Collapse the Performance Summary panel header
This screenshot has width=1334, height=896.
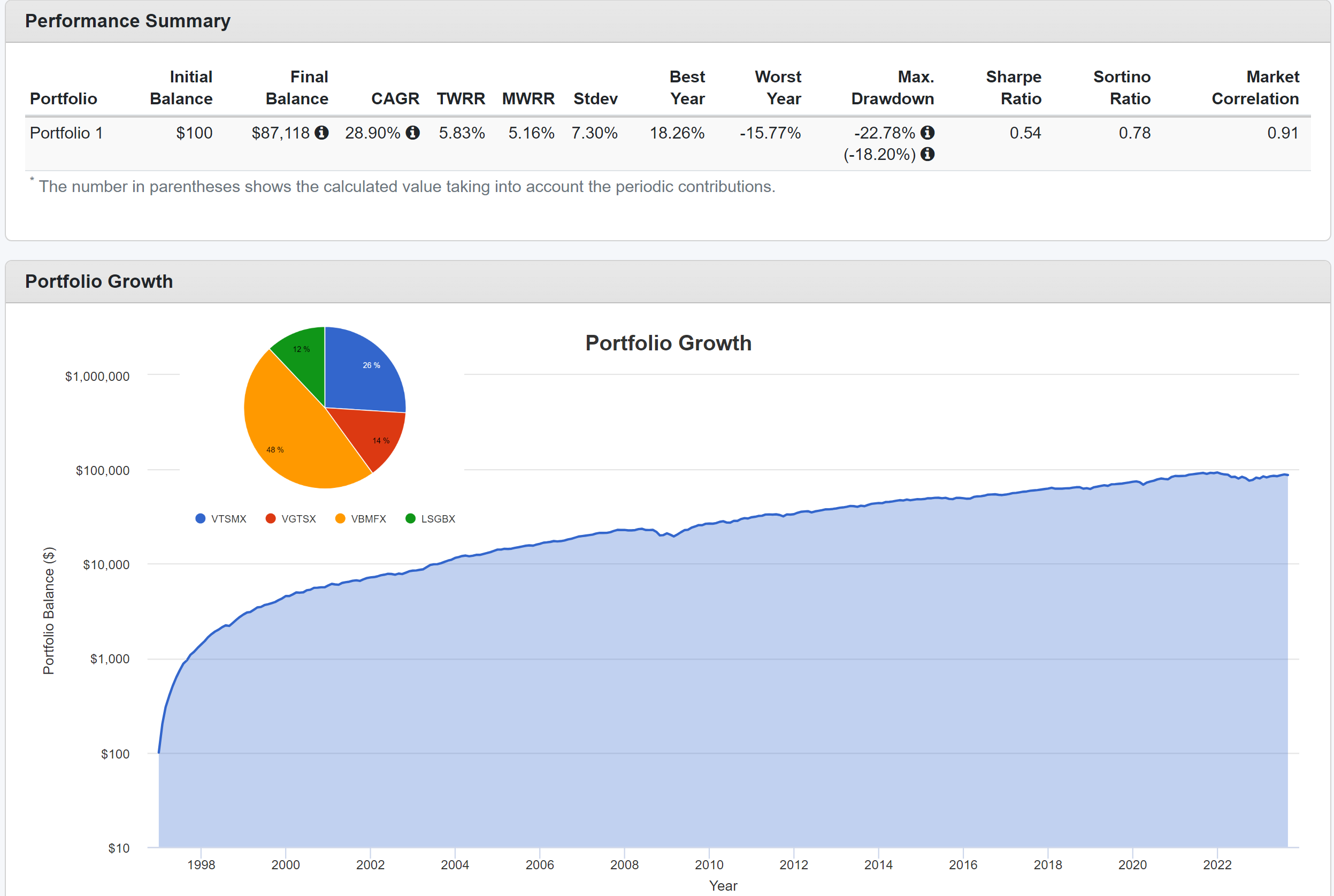pyautogui.click(x=127, y=21)
